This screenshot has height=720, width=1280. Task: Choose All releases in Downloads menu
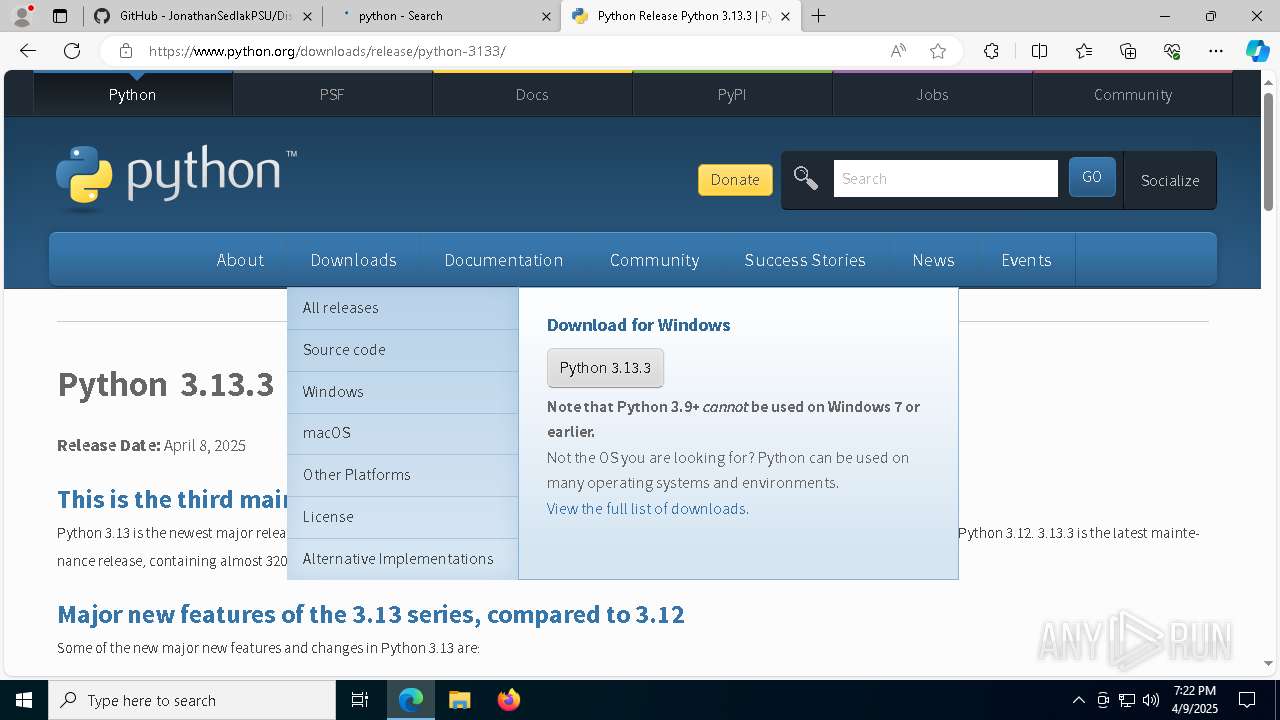click(x=402, y=308)
